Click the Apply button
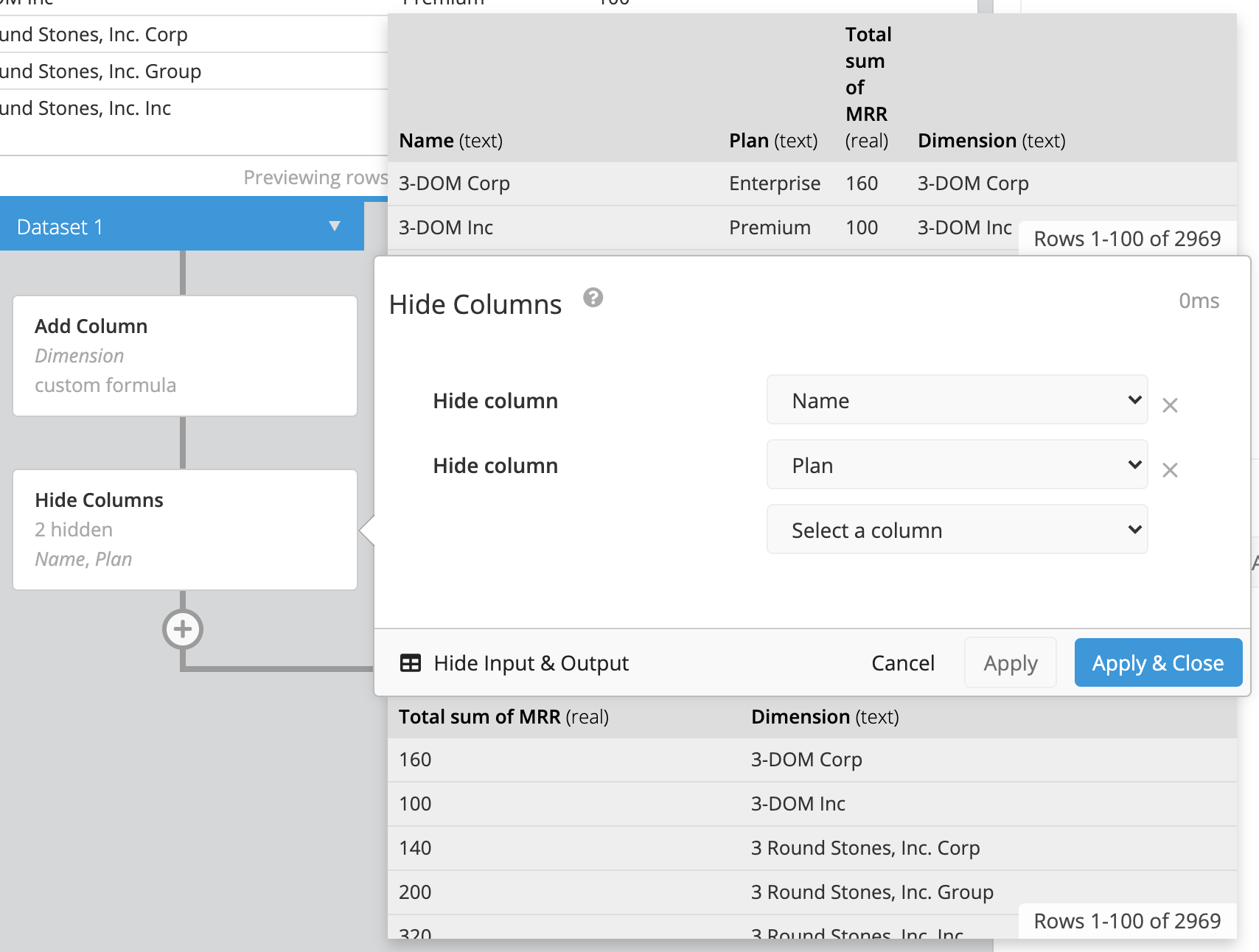 1010,663
